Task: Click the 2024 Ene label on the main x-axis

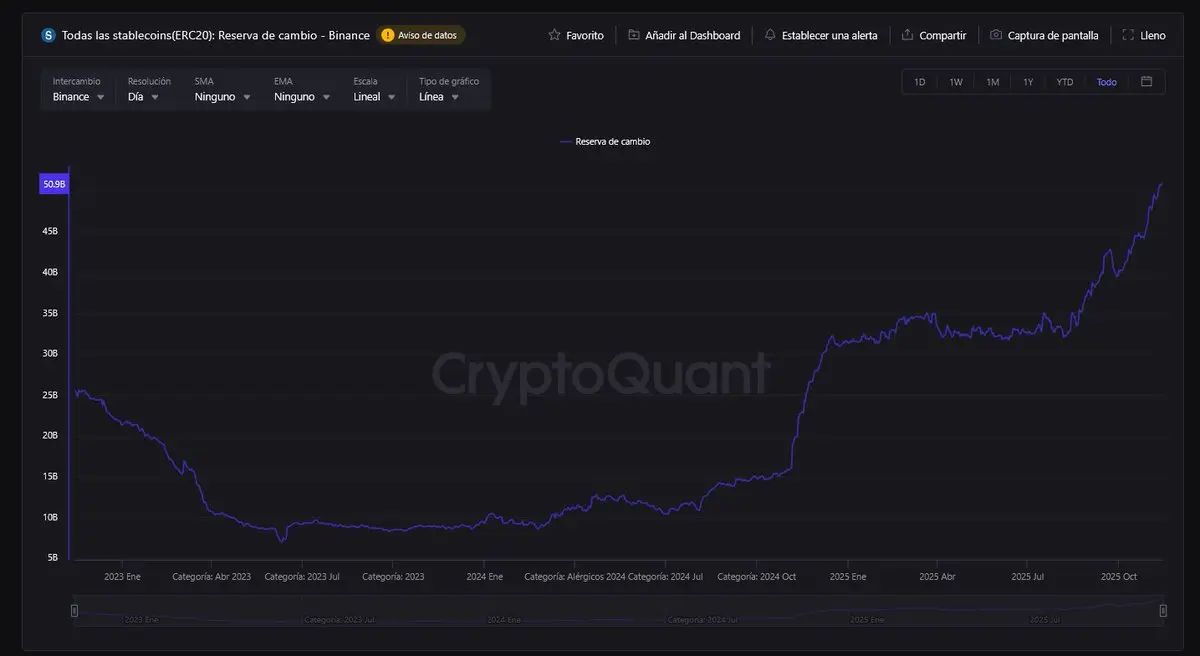Action: pyautogui.click(x=484, y=576)
